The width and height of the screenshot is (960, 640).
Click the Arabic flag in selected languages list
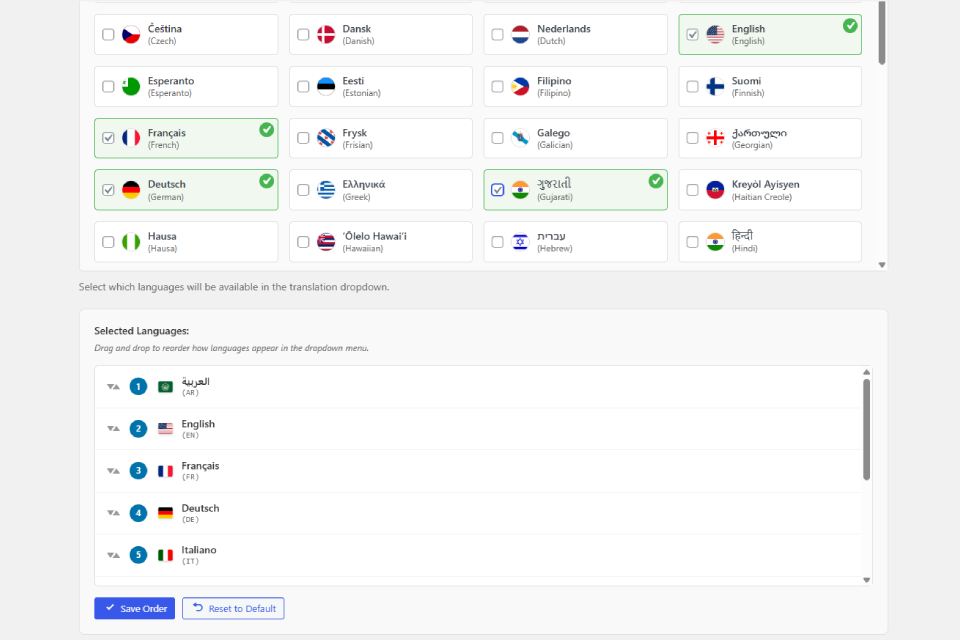(165, 386)
